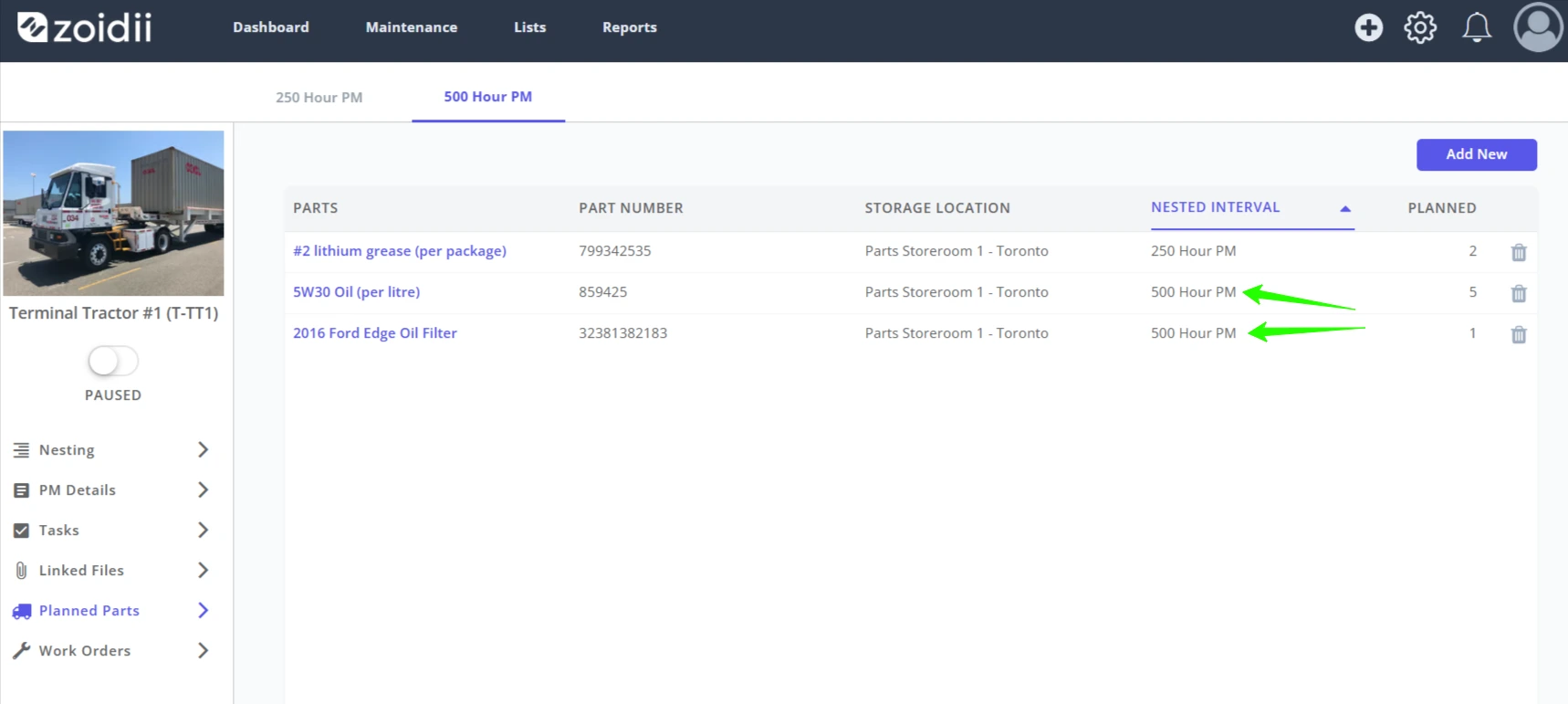The width and height of the screenshot is (1568, 704).
Task: Click the planned quantity 1
Action: 1472,332
